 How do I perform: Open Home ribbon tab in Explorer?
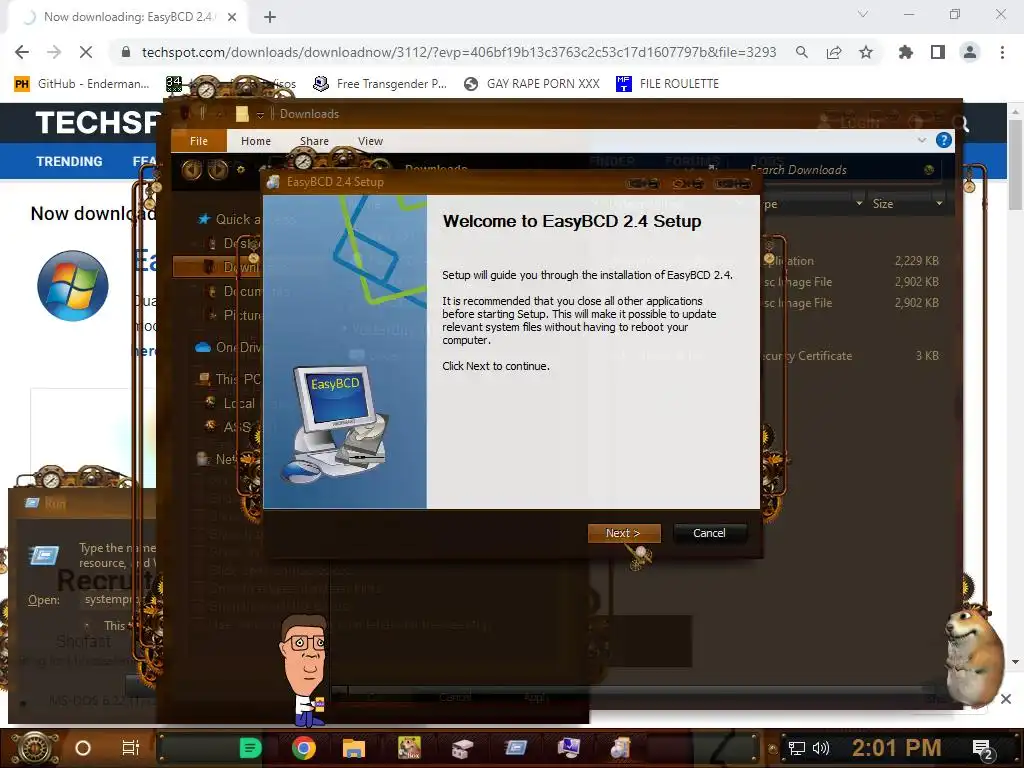(x=255, y=141)
